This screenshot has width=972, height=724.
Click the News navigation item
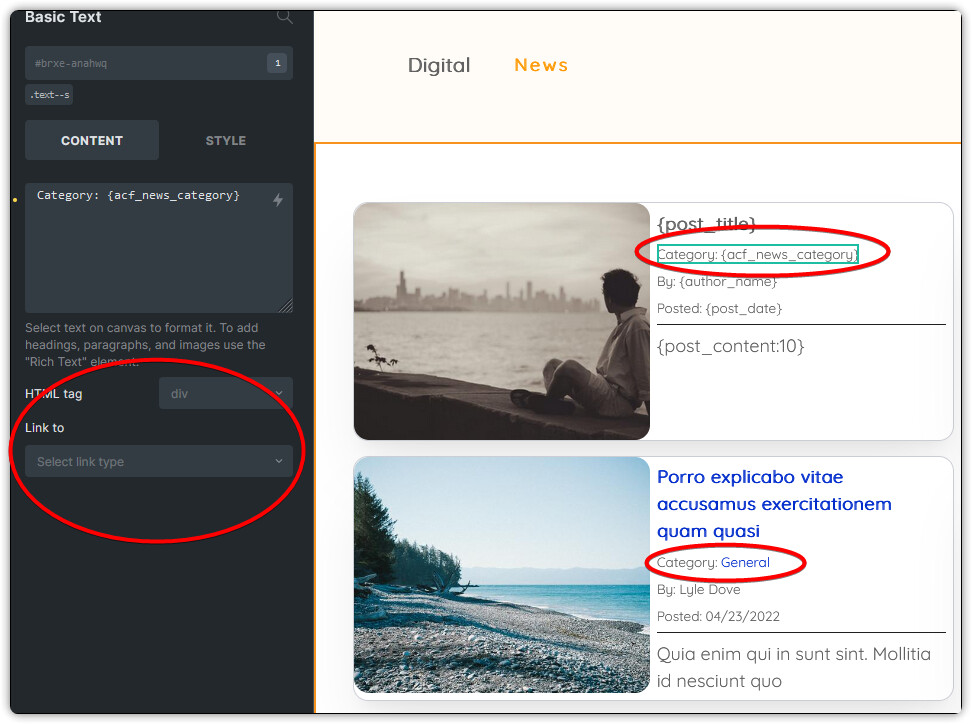click(x=541, y=65)
